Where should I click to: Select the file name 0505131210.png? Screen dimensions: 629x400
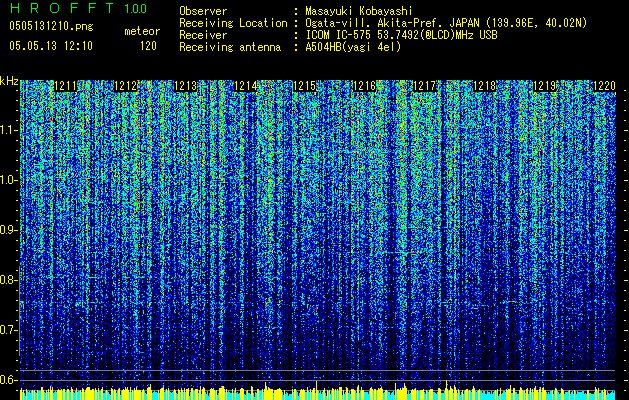[51, 27]
